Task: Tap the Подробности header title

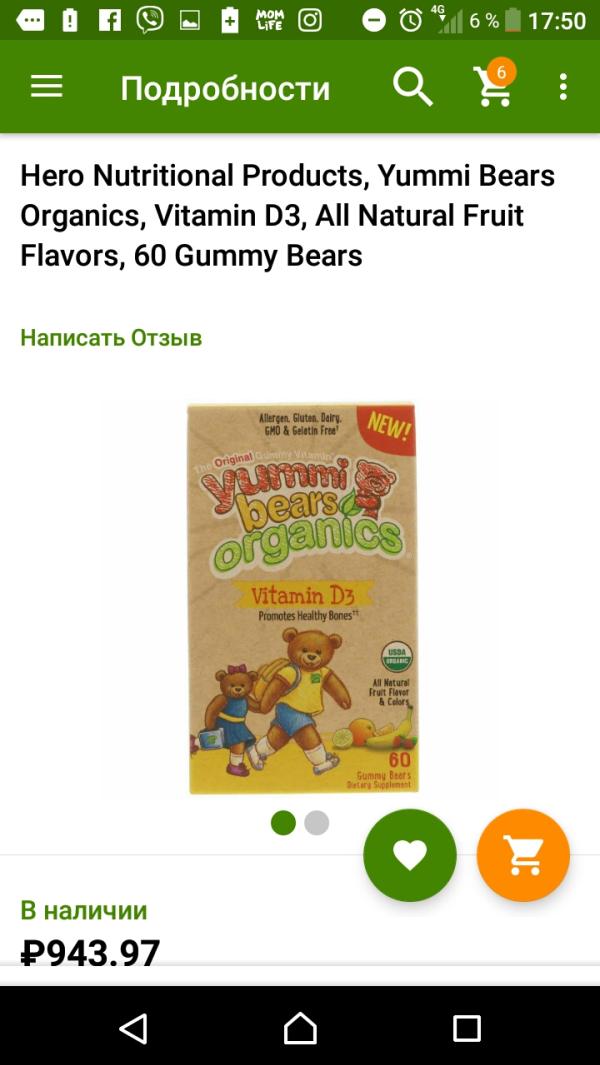Action: pos(225,88)
